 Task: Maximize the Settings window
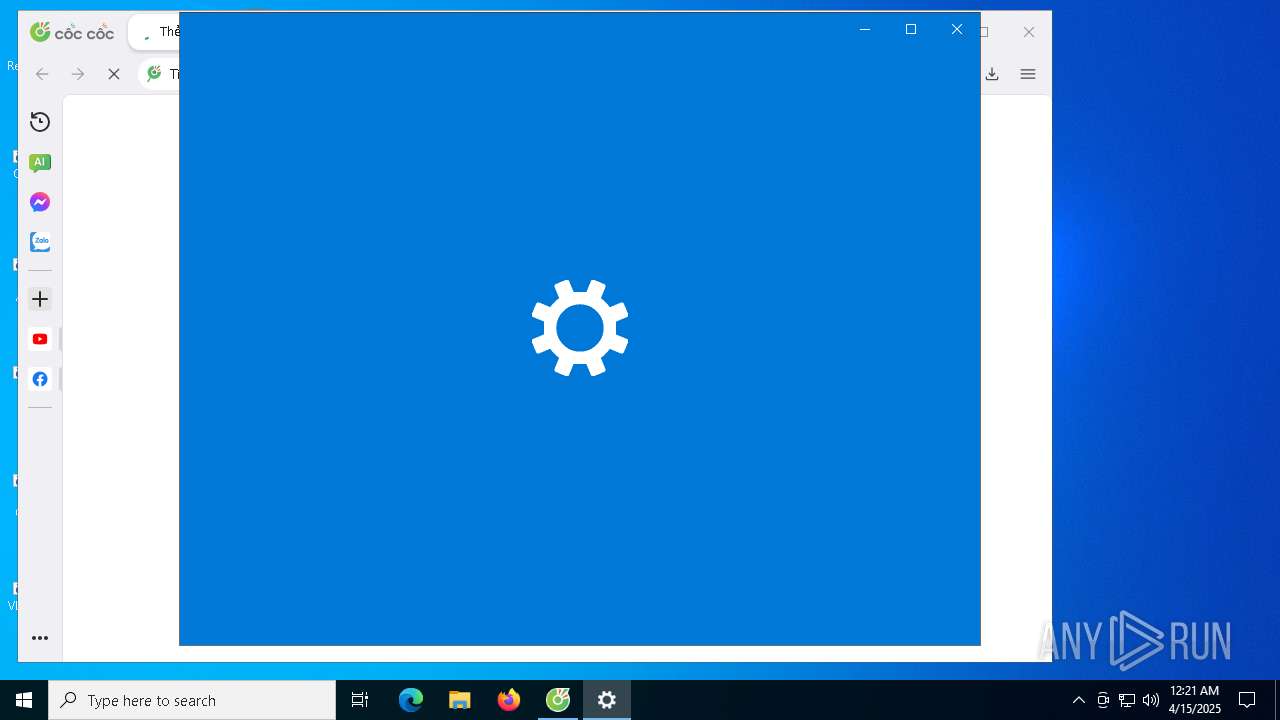[911, 29]
